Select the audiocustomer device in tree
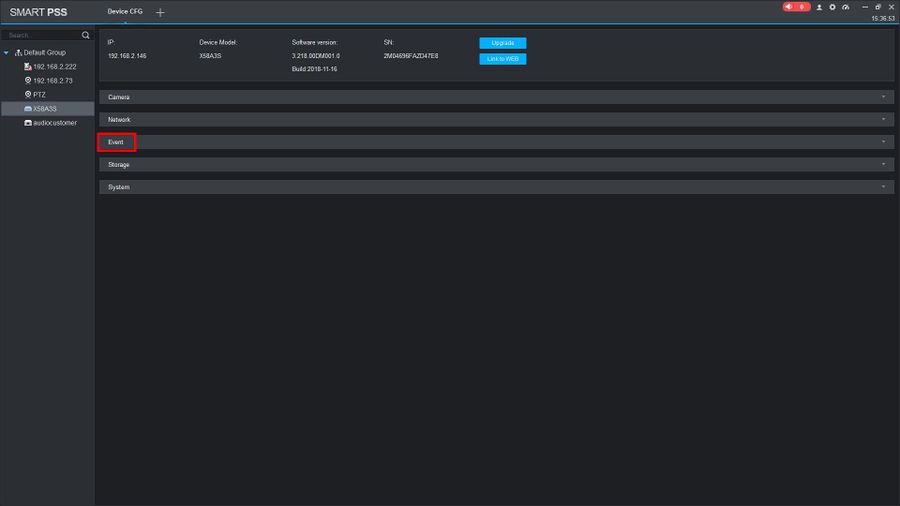 [x=55, y=123]
